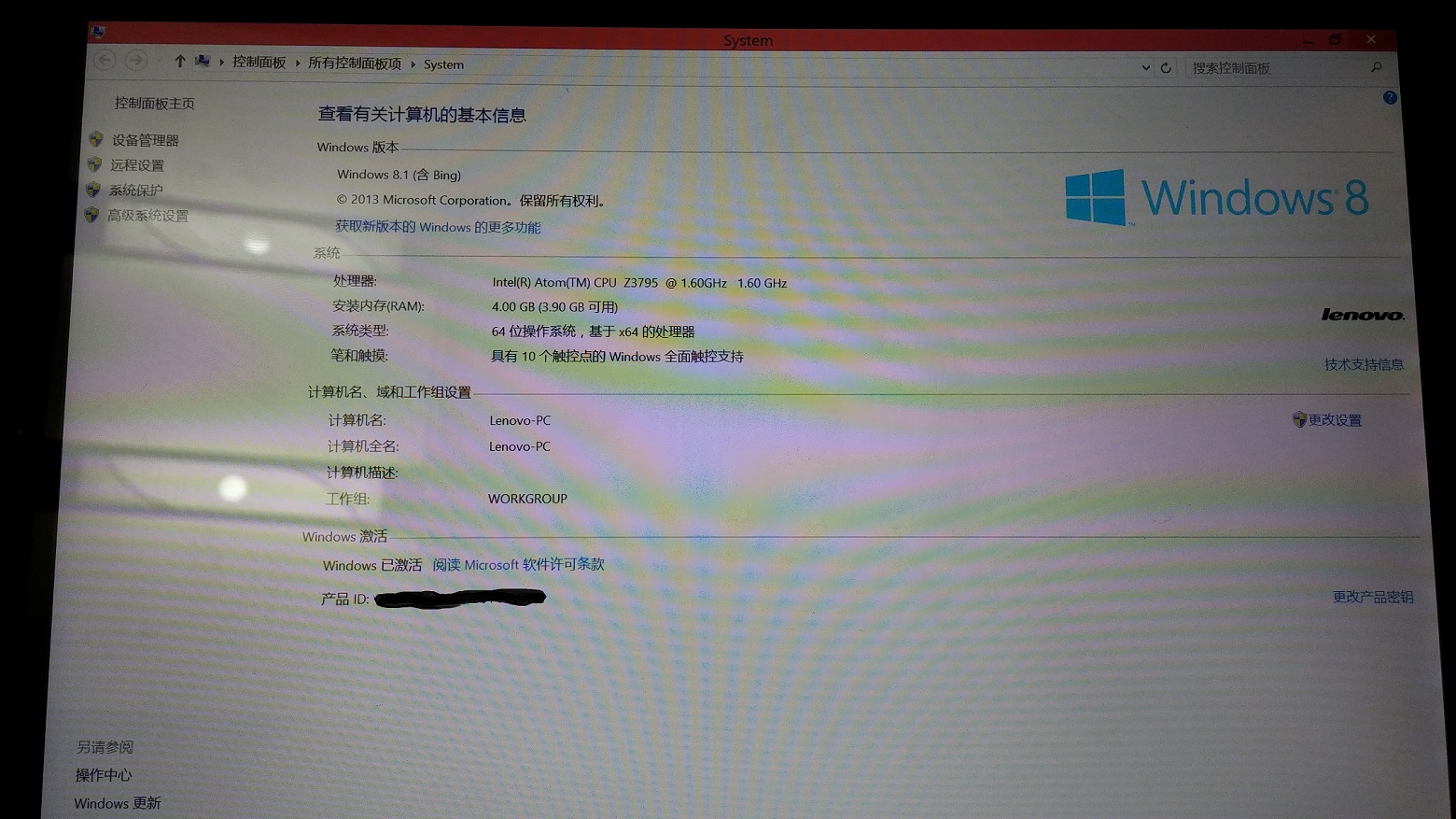Click the 安装内存(RAM) label
The width and height of the screenshot is (1456, 819).
click(378, 305)
